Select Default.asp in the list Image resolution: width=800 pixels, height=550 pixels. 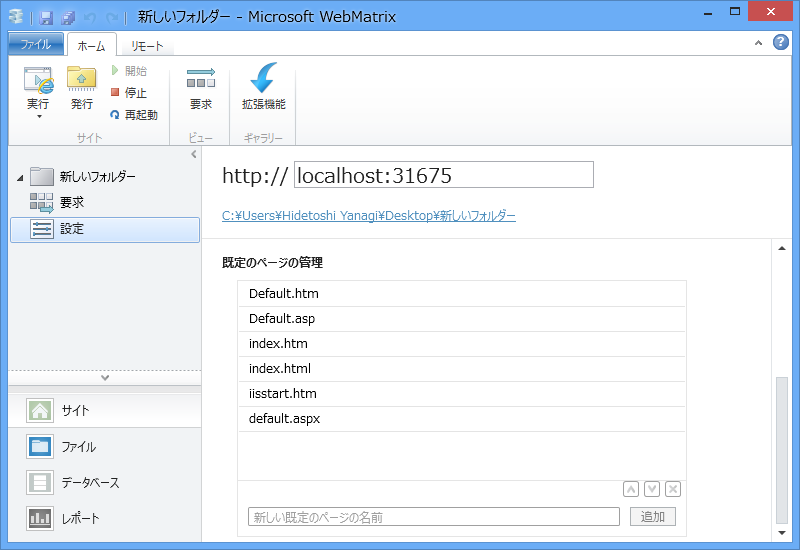462,319
